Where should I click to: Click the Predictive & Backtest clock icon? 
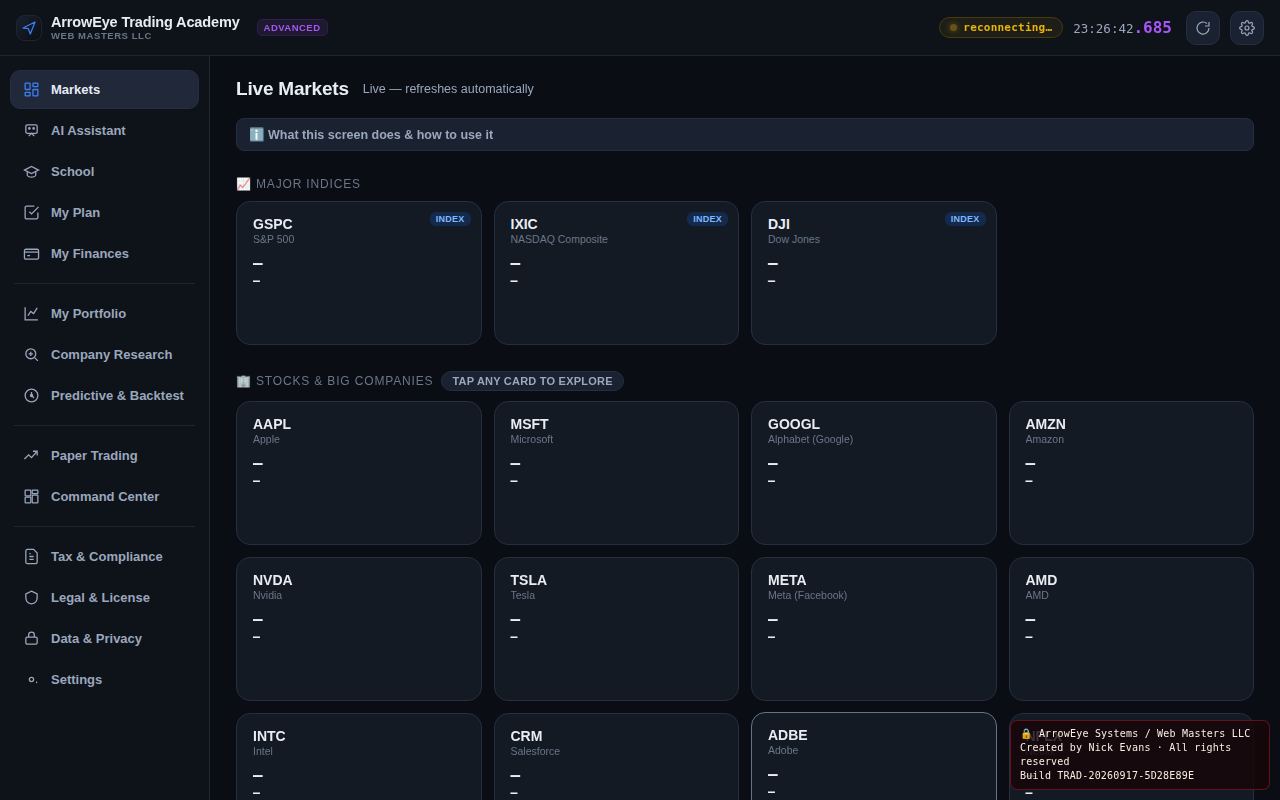tap(31, 396)
